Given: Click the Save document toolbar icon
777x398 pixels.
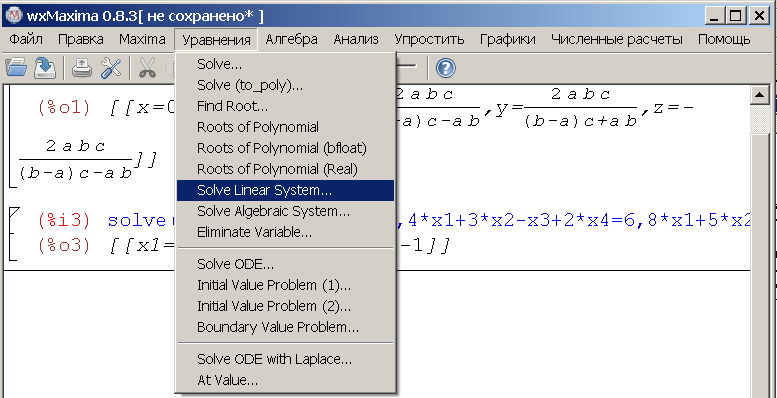Looking at the screenshot, I should coord(45,67).
